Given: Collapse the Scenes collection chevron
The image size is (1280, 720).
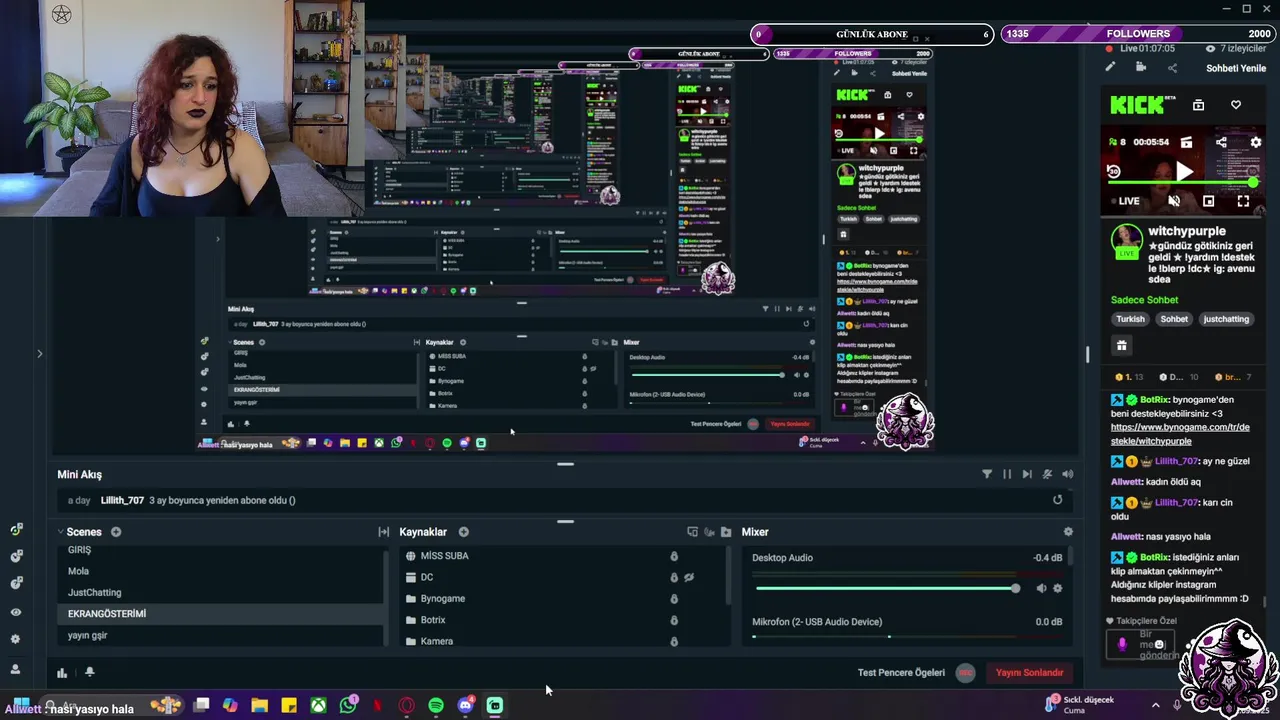Looking at the screenshot, I should (x=60, y=532).
